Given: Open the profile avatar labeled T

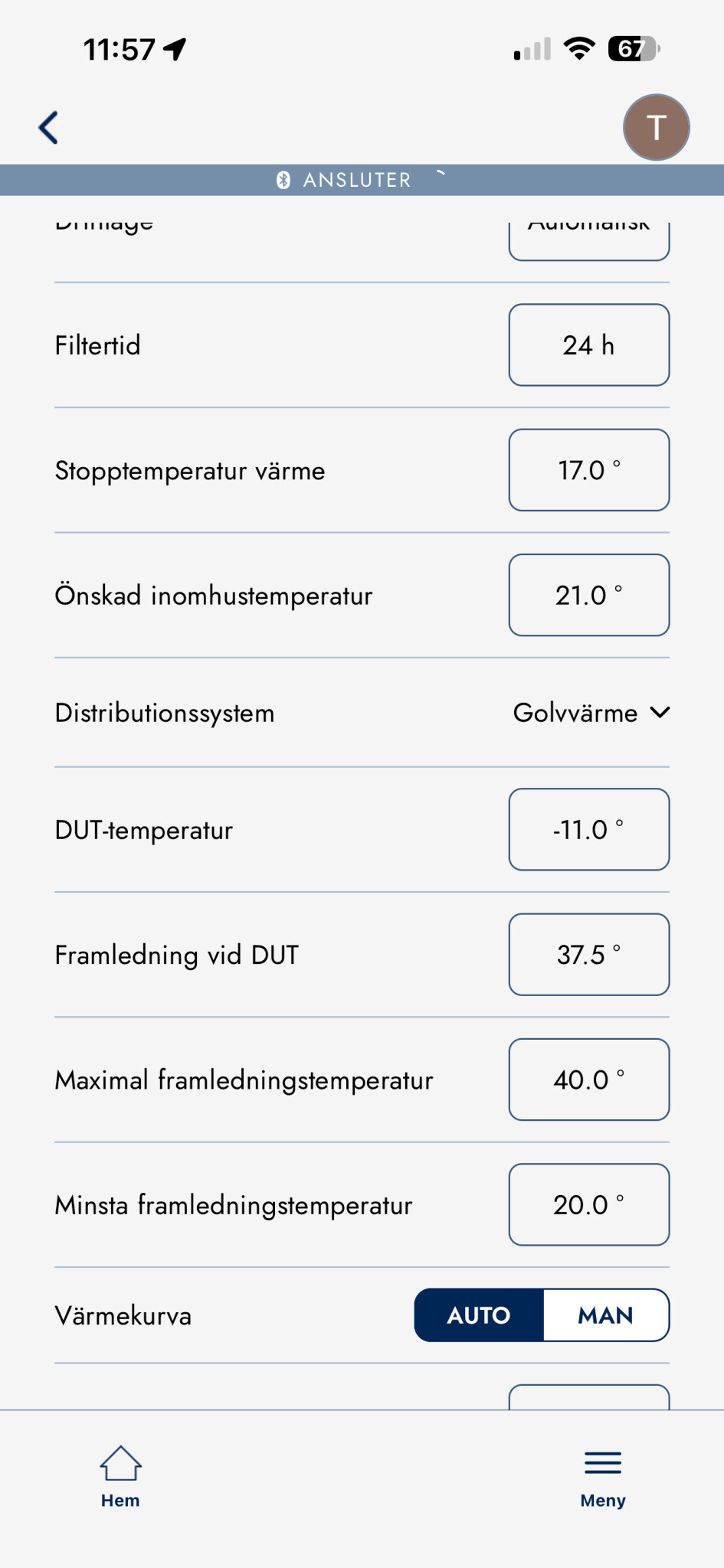Looking at the screenshot, I should [x=656, y=127].
